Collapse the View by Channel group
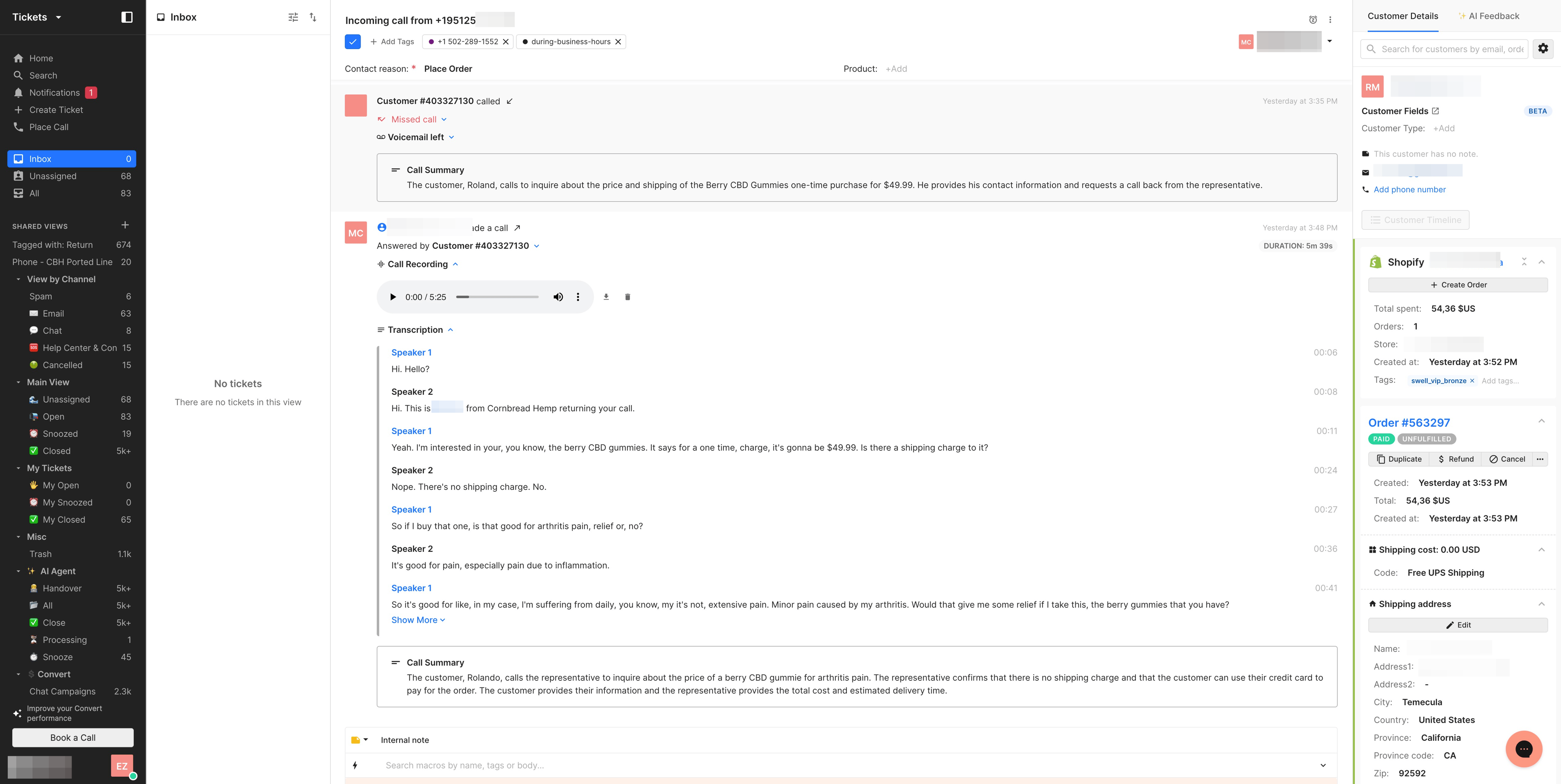 pyautogui.click(x=18, y=279)
